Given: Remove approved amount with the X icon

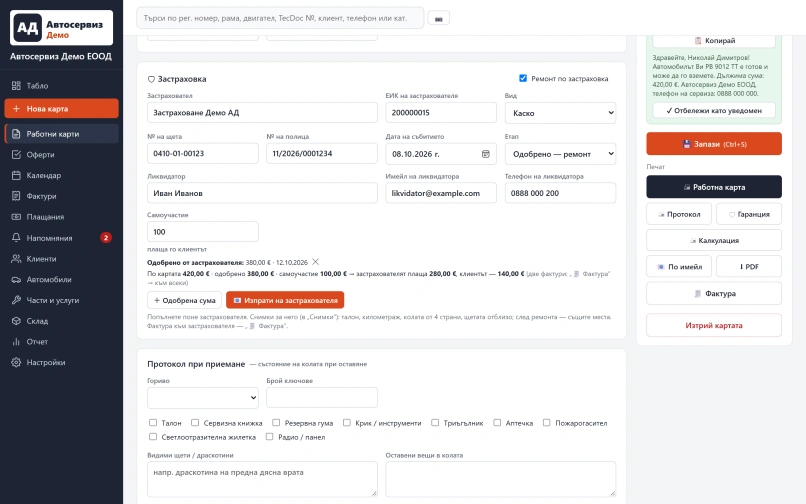Looking at the screenshot, I should (316, 262).
